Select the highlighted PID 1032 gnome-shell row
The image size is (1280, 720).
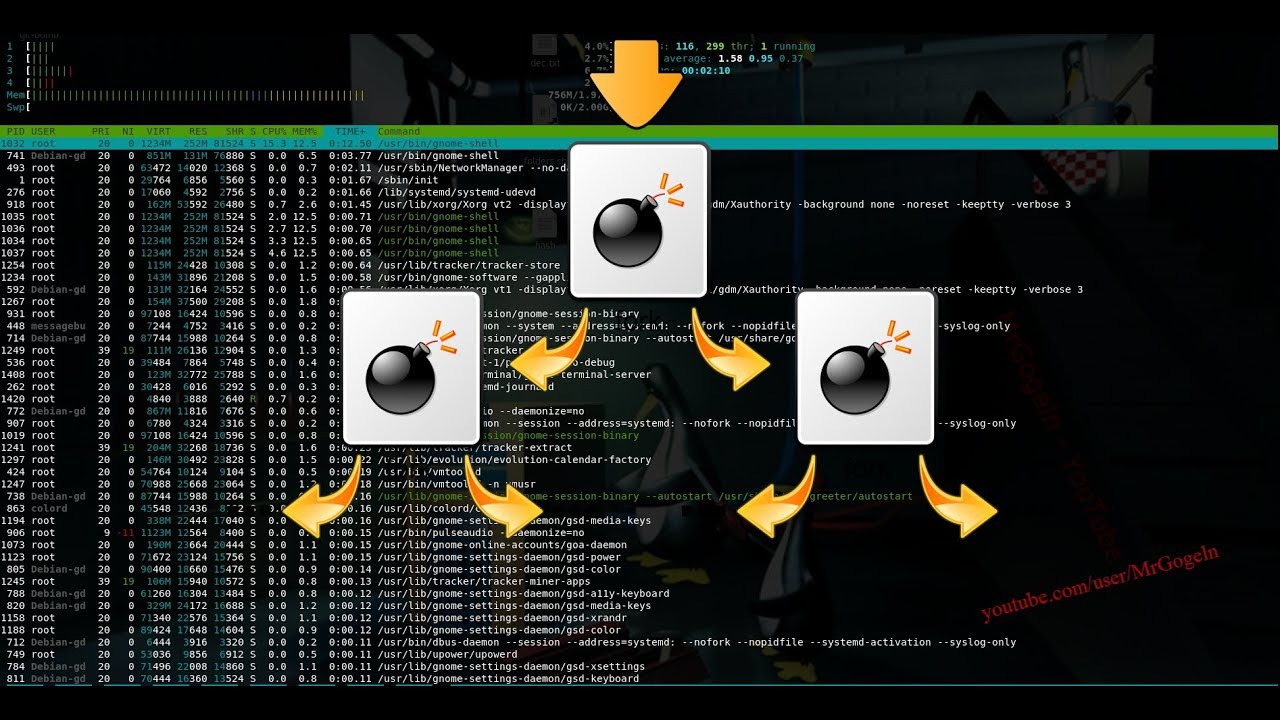pyautogui.click(x=640, y=143)
